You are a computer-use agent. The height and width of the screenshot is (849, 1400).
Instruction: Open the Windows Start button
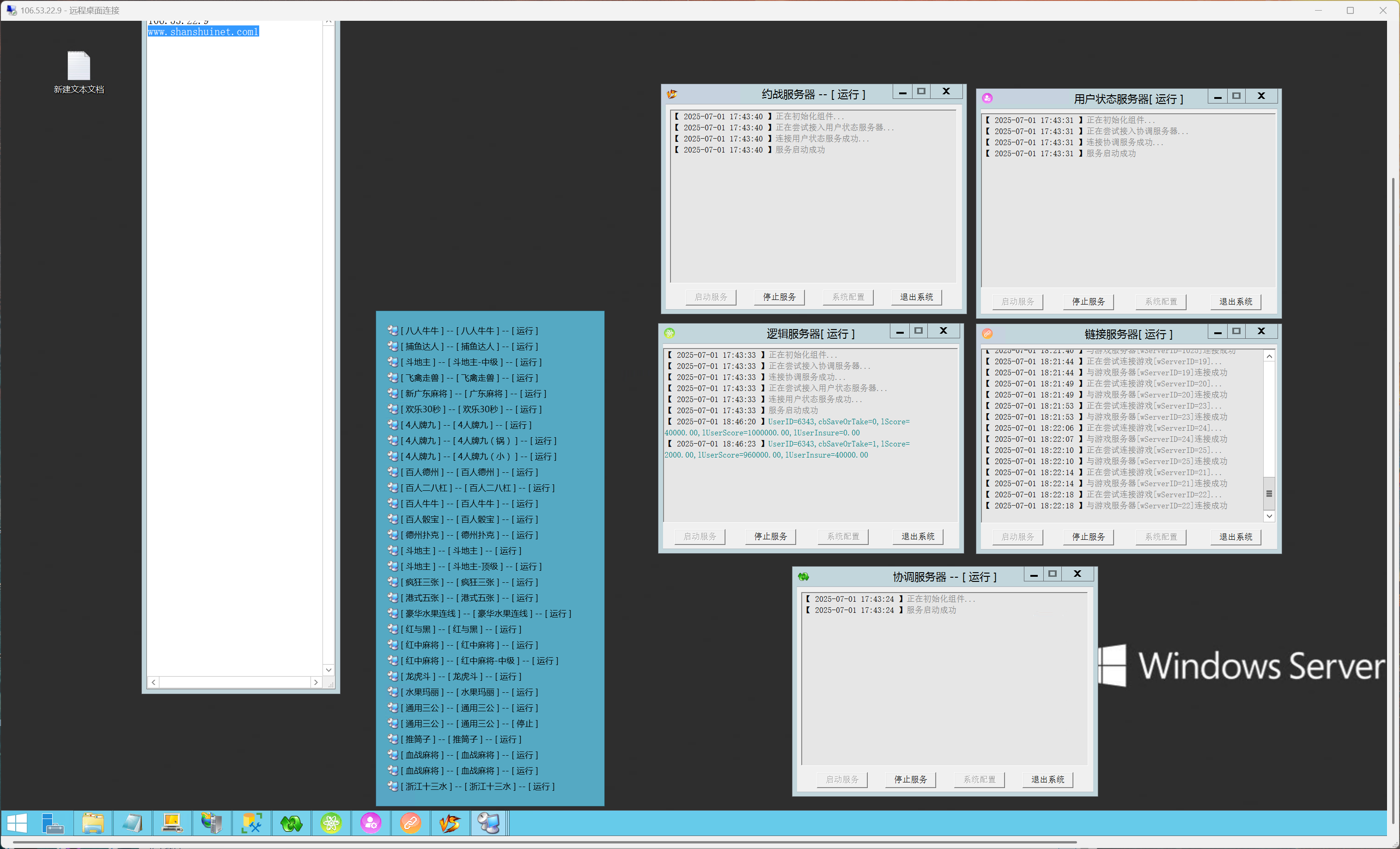coord(17,823)
